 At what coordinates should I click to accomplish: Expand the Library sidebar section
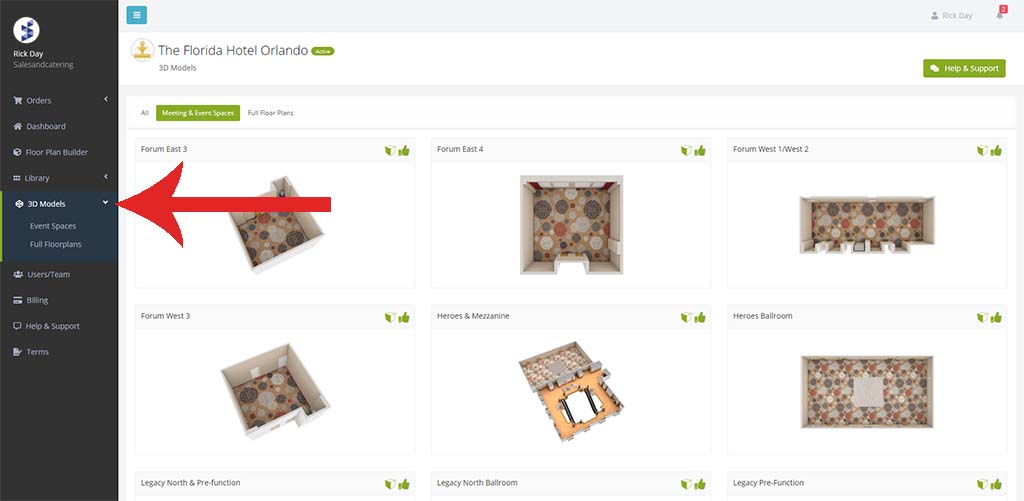point(59,178)
